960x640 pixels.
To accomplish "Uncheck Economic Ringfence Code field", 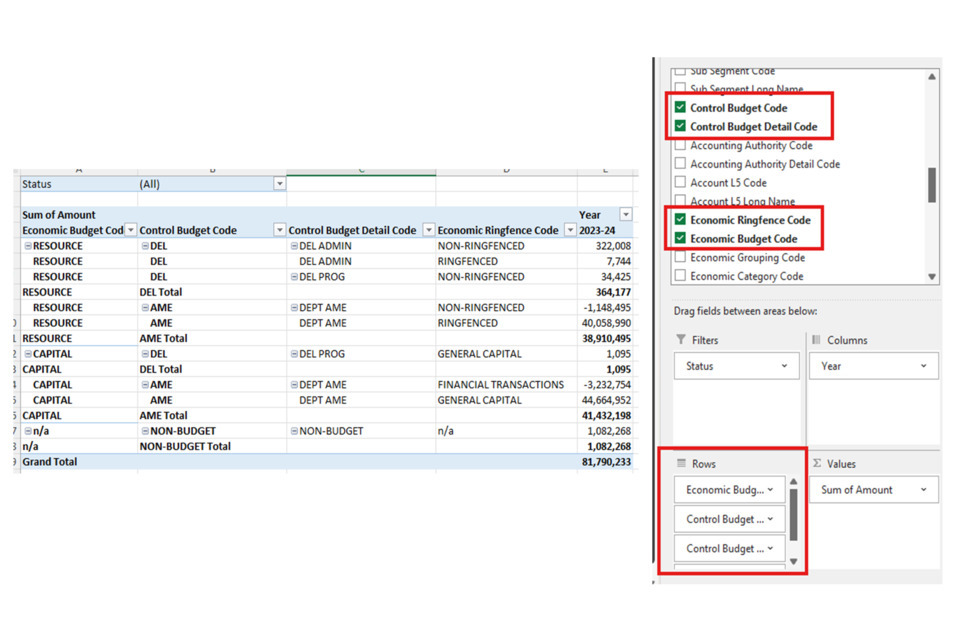I will (x=680, y=220).
